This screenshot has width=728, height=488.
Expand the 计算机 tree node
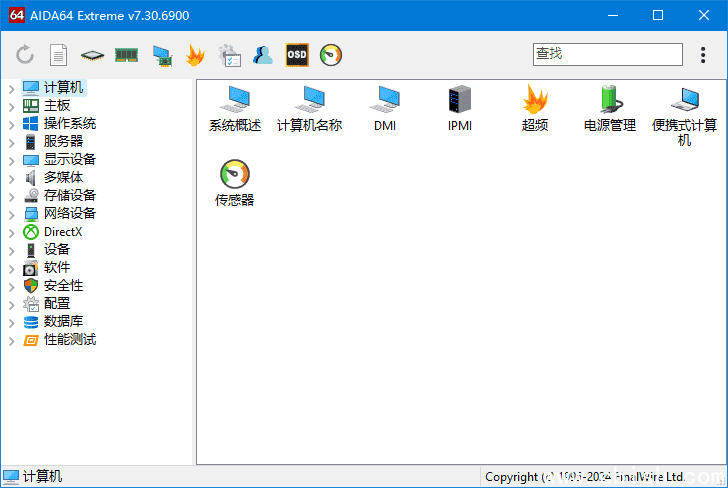(12, 88)
